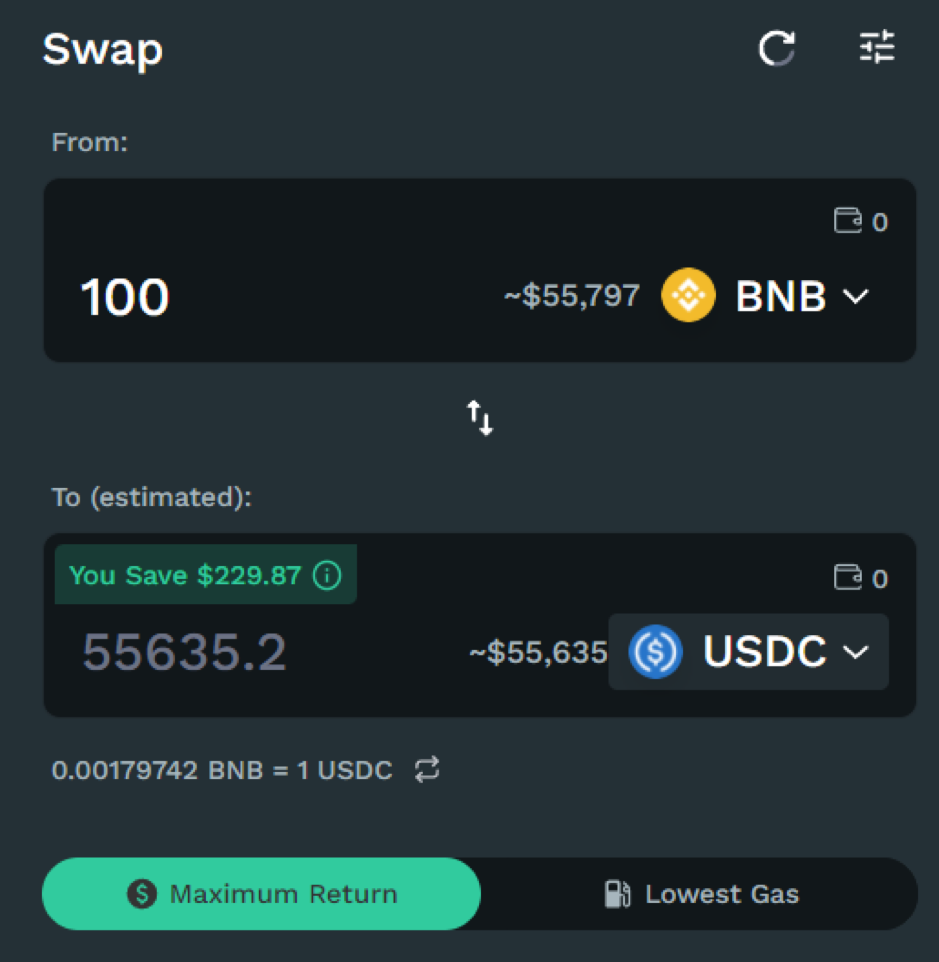Open the BNB token dropdown

856,296
